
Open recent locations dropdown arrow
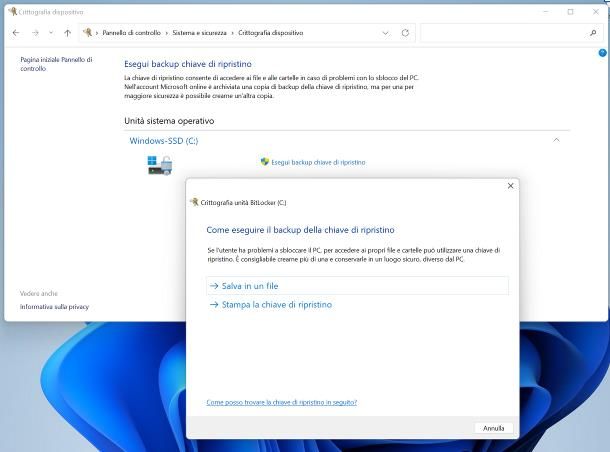click(x=51, y=33)
